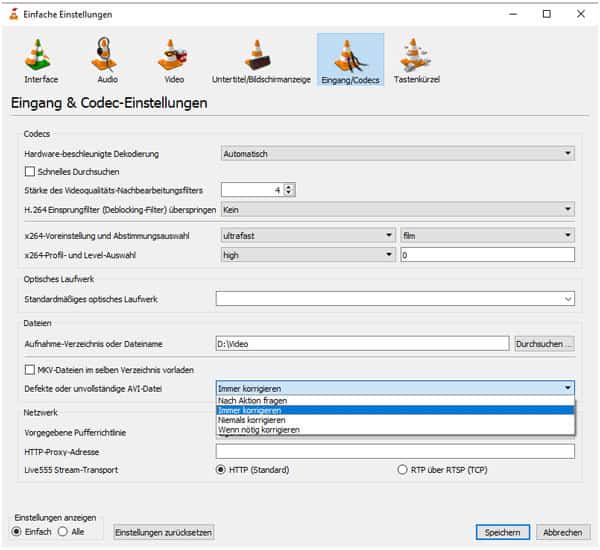The image size is (600, 550).
Task: Click Durchsuchen button for recording directory
Action: [544, 344]
